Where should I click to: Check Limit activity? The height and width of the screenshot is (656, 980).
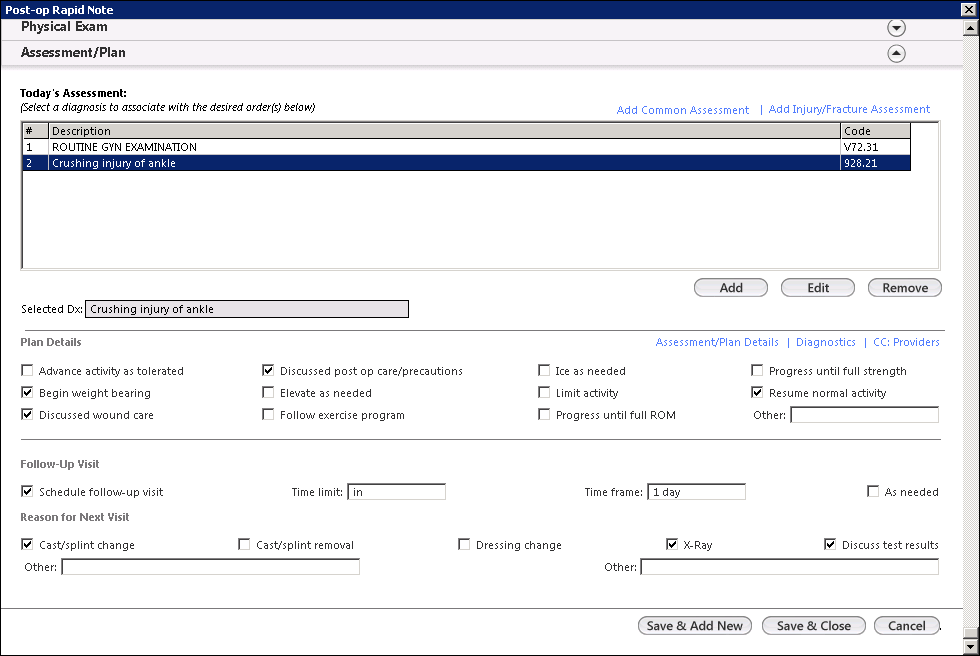(544, 392)
